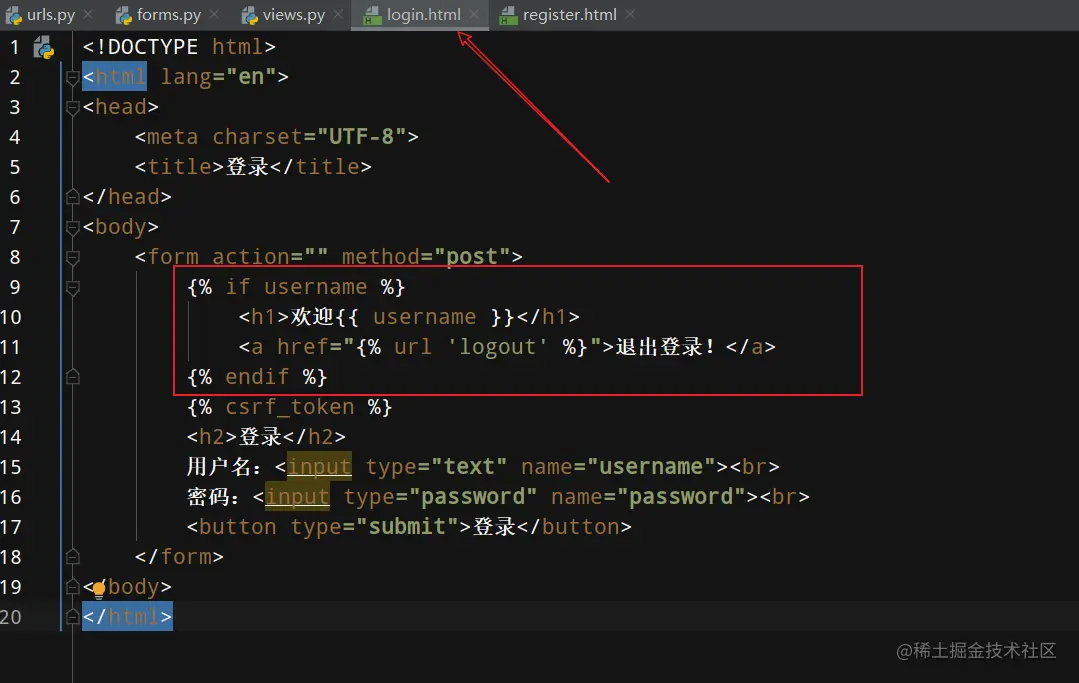The width and height of the screenshot is (1079, 683).
Task: Click the </form> closing tag
Action: tap(179, 556)
